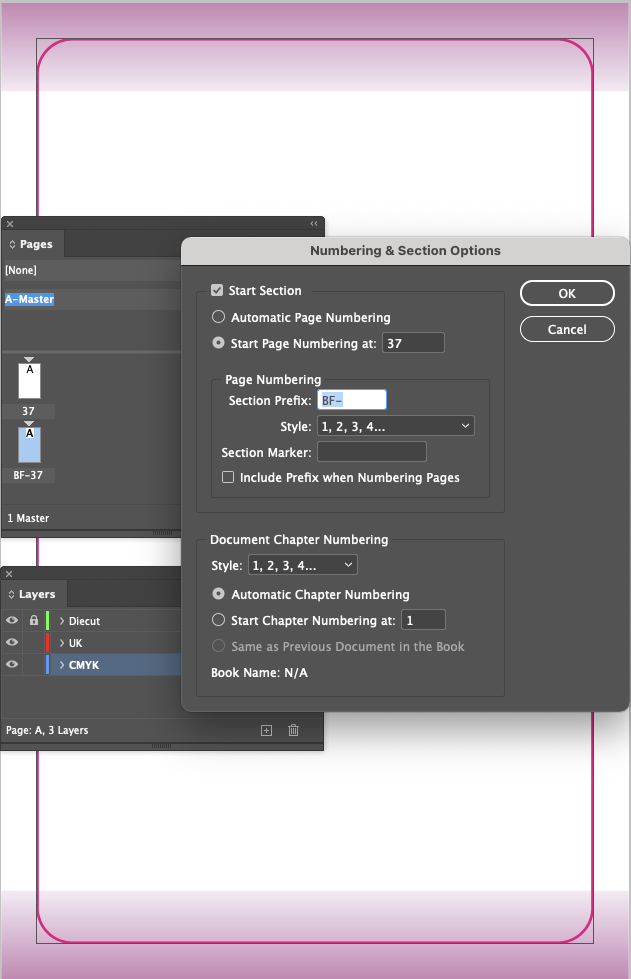Select the Pages panel tab

pos(32,244)
